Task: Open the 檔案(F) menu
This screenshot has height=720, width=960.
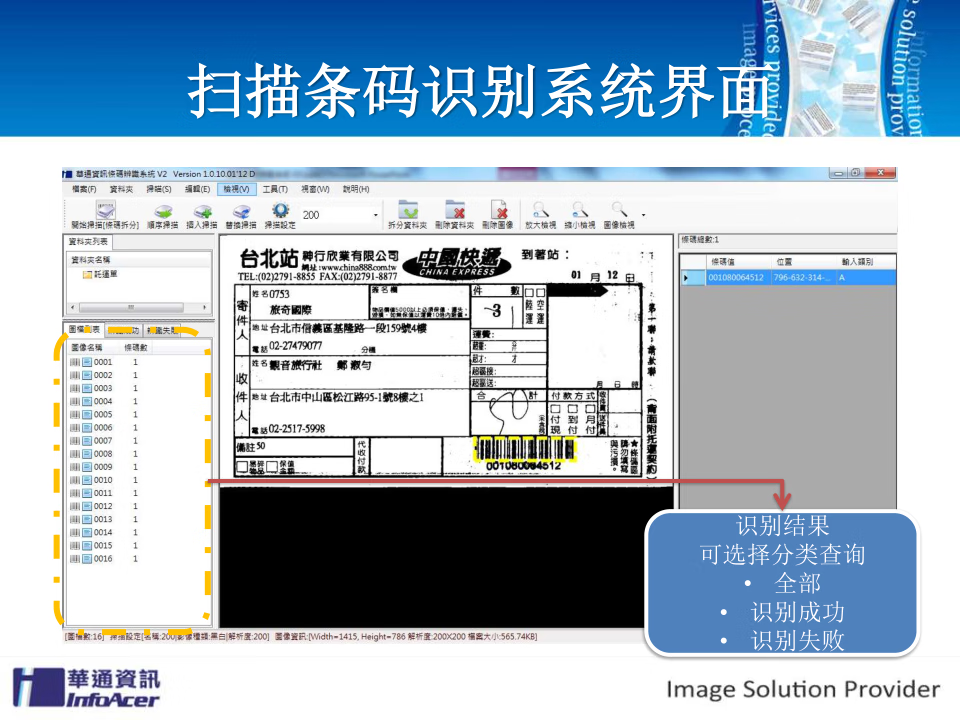Action: click(x=84, y=189)
